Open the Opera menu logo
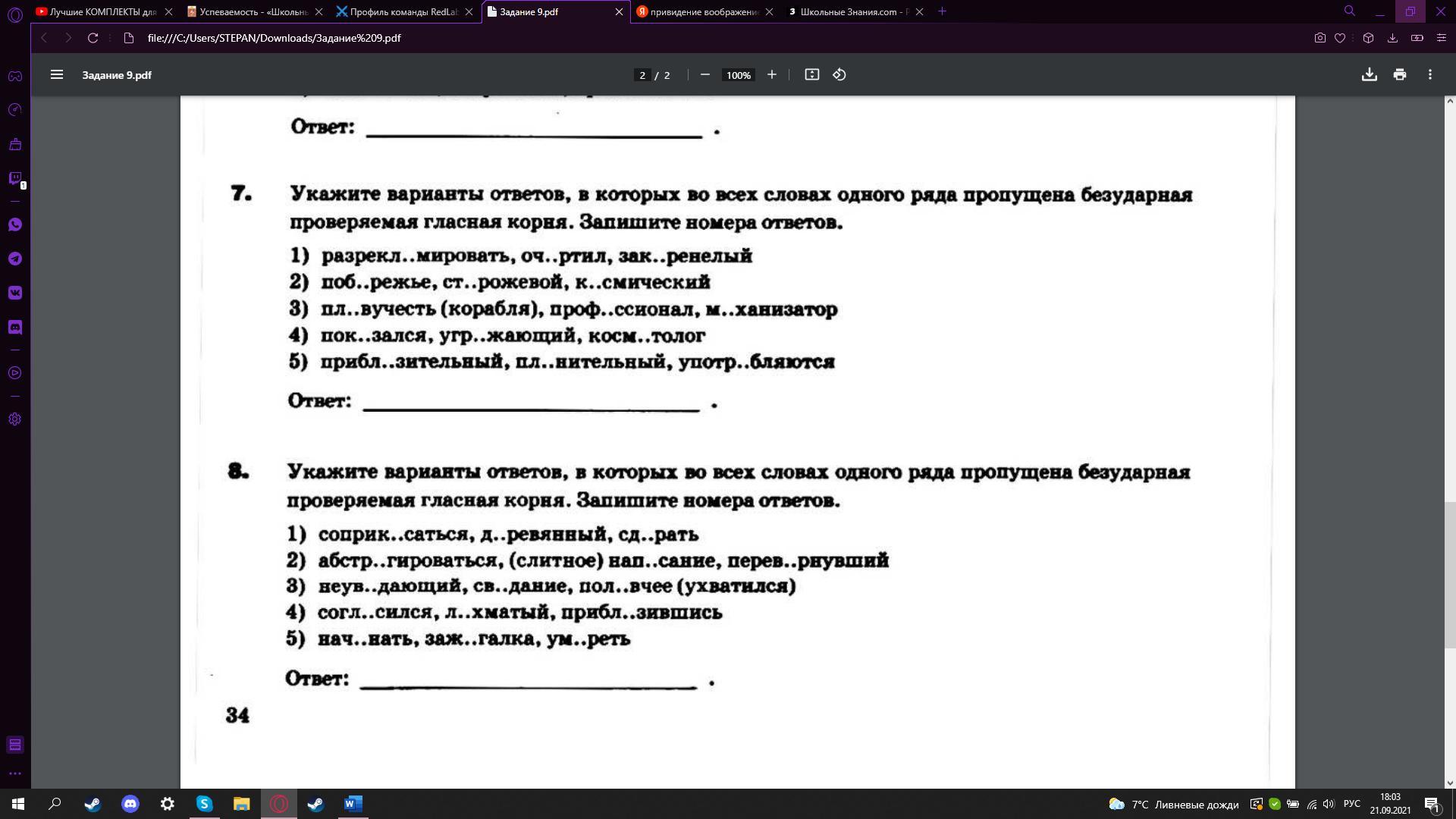The width and height of the screenshot is (1456, 819). pos(14,14)
